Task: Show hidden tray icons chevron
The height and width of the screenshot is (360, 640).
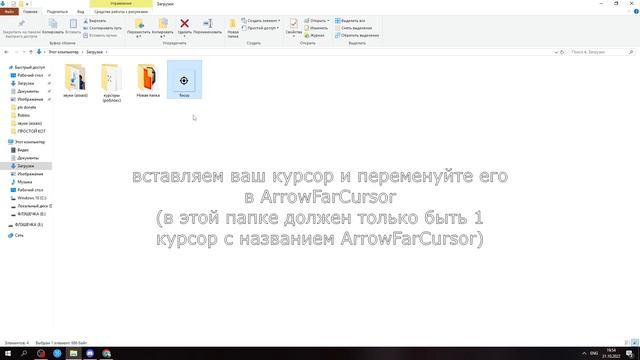Action: 584,353
